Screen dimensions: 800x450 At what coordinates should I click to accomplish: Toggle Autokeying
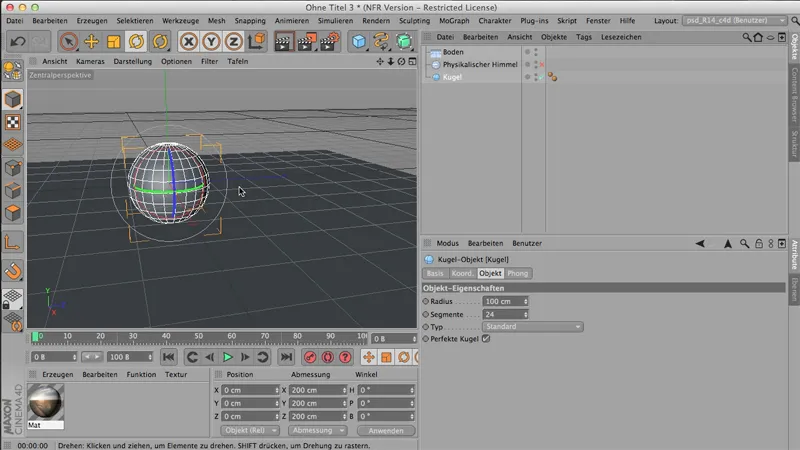pyautogui.click(x=328, y=357)
